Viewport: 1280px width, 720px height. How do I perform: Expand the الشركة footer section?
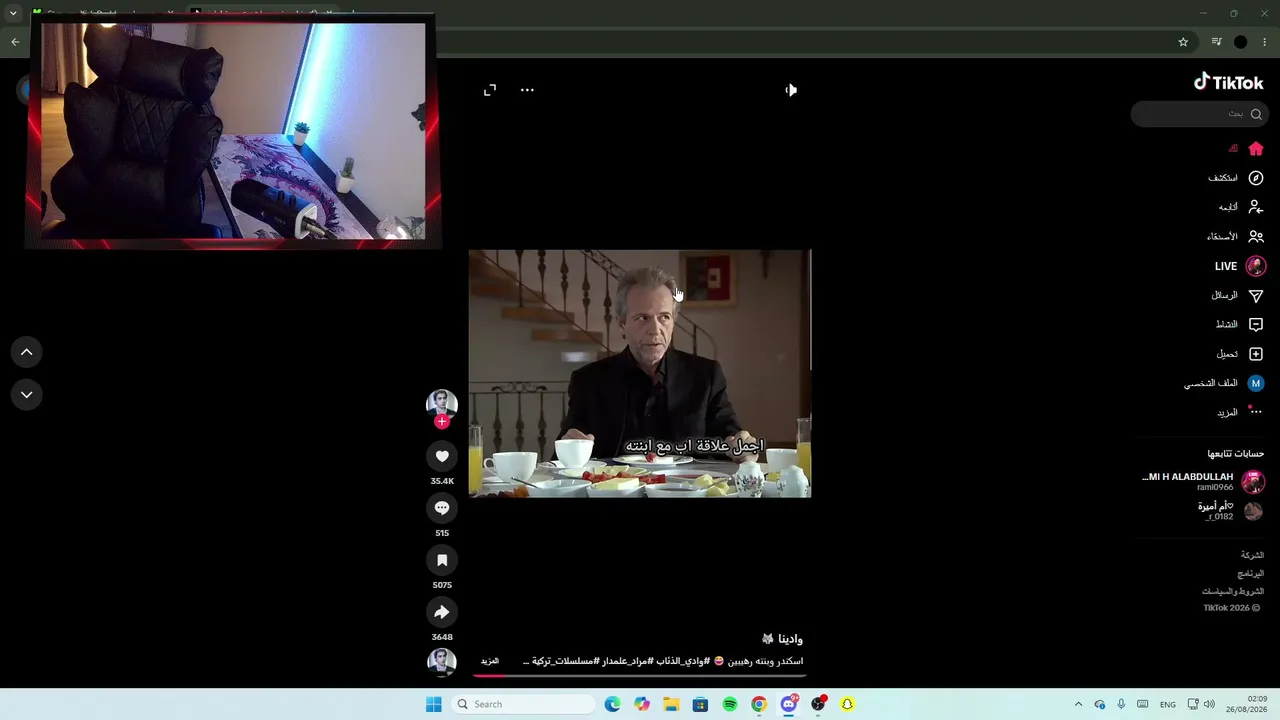point(1252,555)
